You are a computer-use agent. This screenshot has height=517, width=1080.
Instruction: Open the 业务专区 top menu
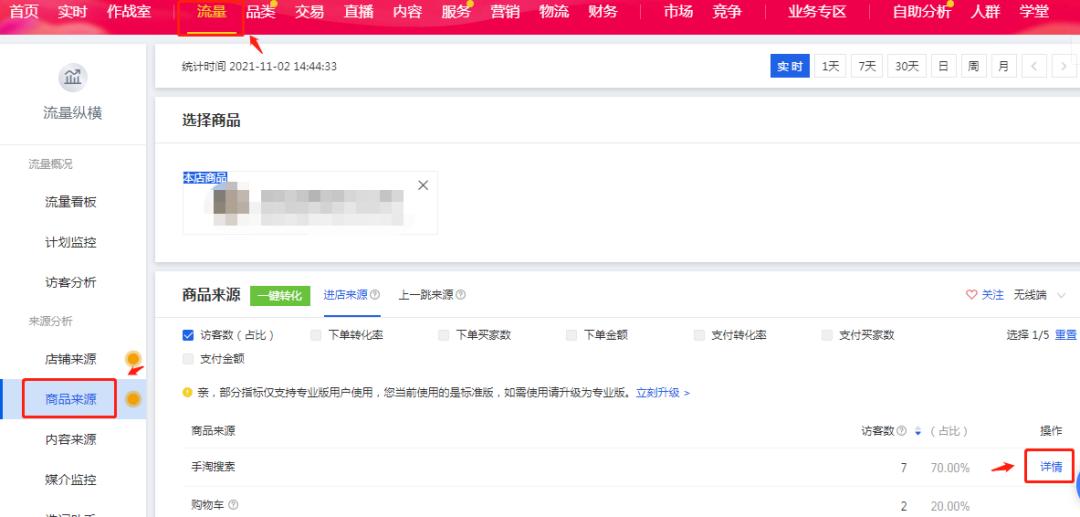817,12
